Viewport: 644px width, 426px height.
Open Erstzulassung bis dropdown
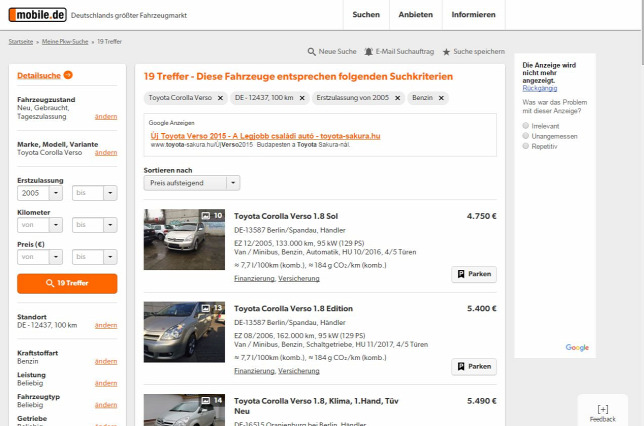pyautogui.click(x=94, y=193)
